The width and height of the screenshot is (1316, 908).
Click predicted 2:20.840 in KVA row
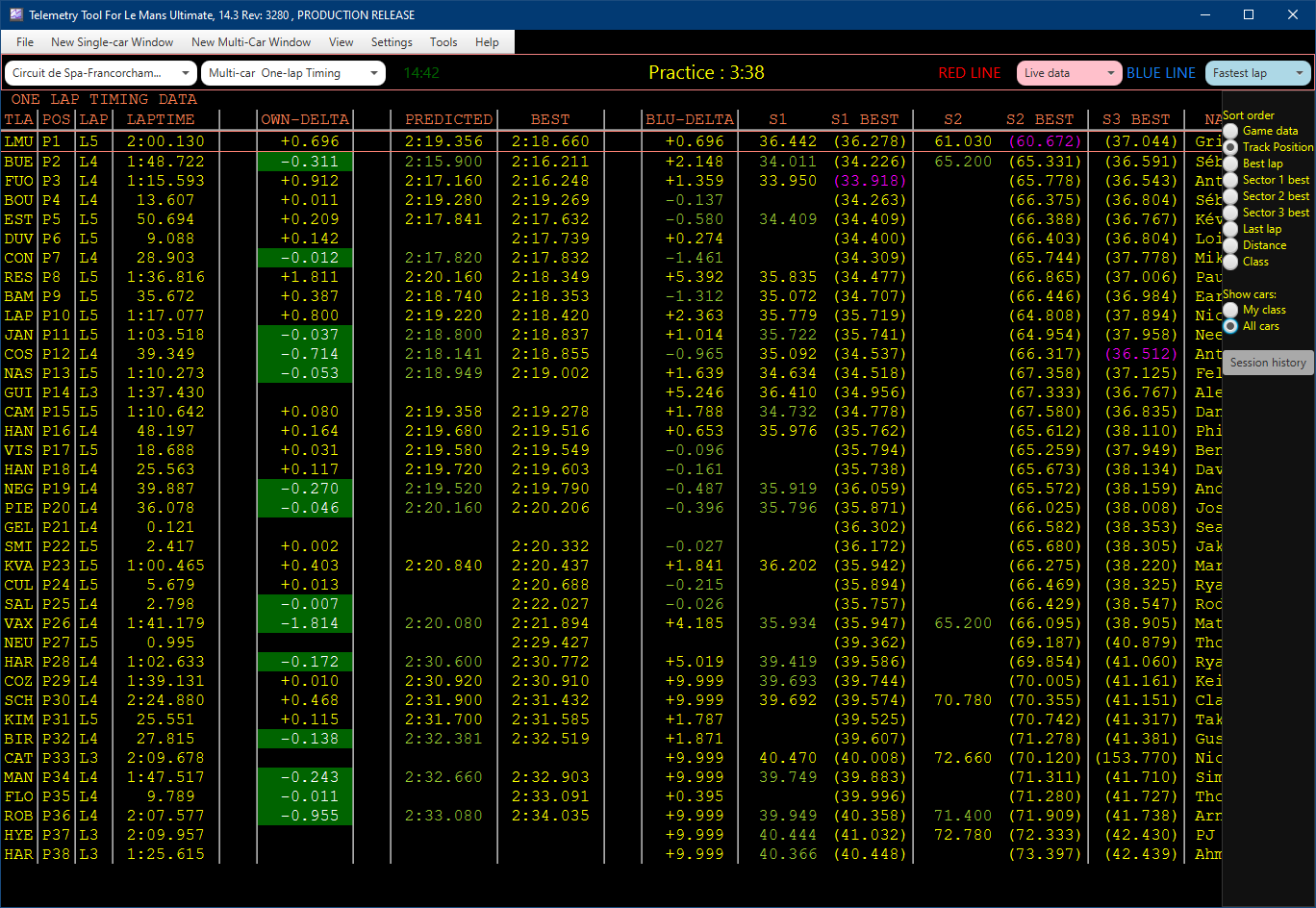443,566
